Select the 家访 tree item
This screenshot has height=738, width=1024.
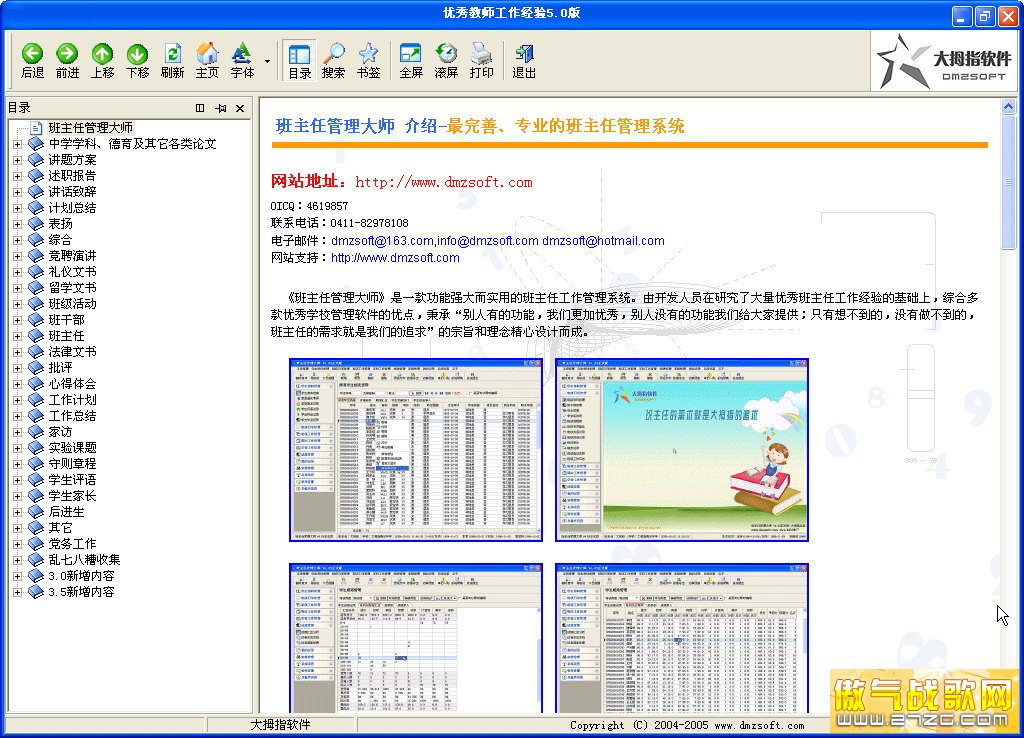[60, 432]
